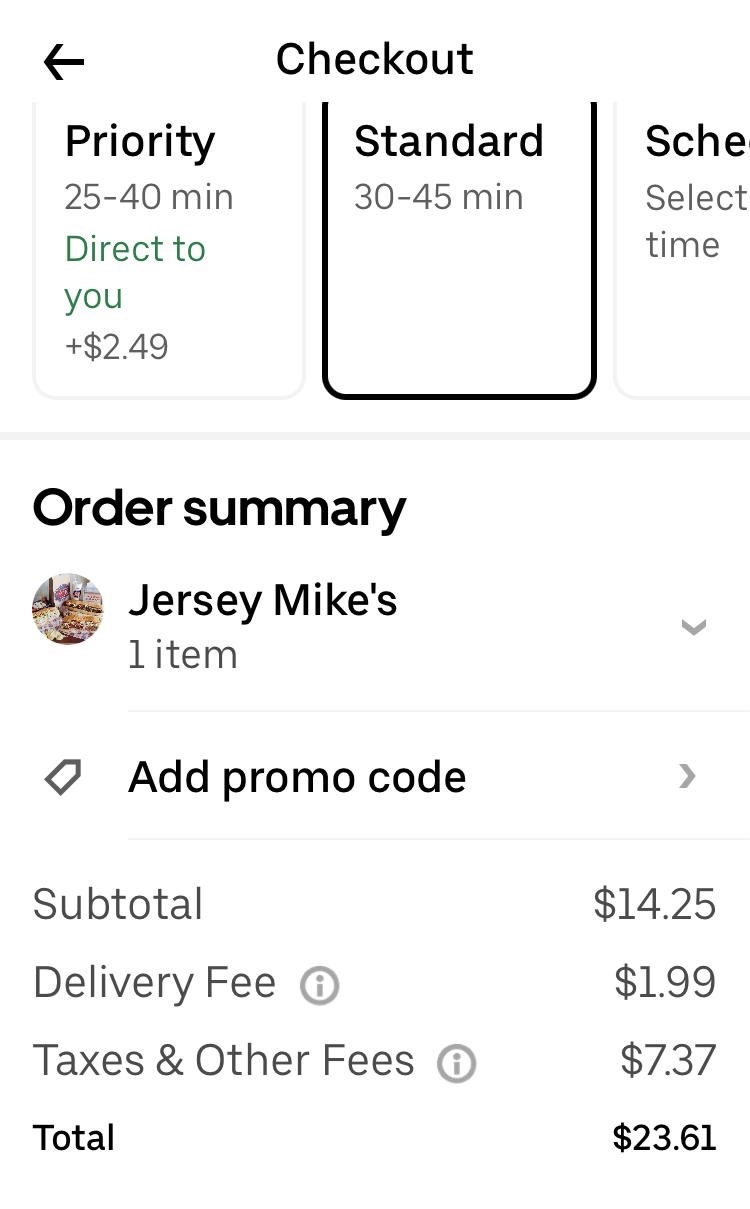
Task: Click the arrow beside Add promo code
Action: point(687,776)
